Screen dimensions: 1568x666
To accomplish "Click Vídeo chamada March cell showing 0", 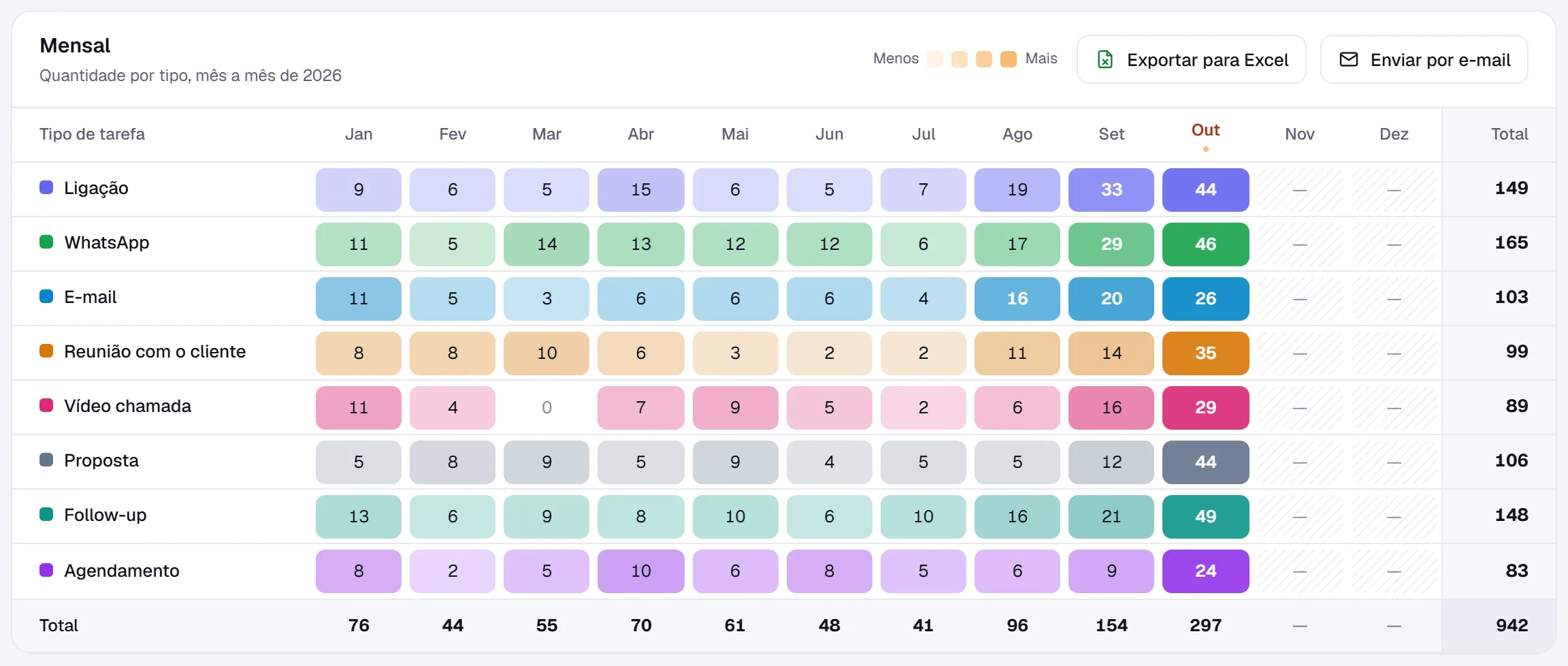I will point(546,407).
